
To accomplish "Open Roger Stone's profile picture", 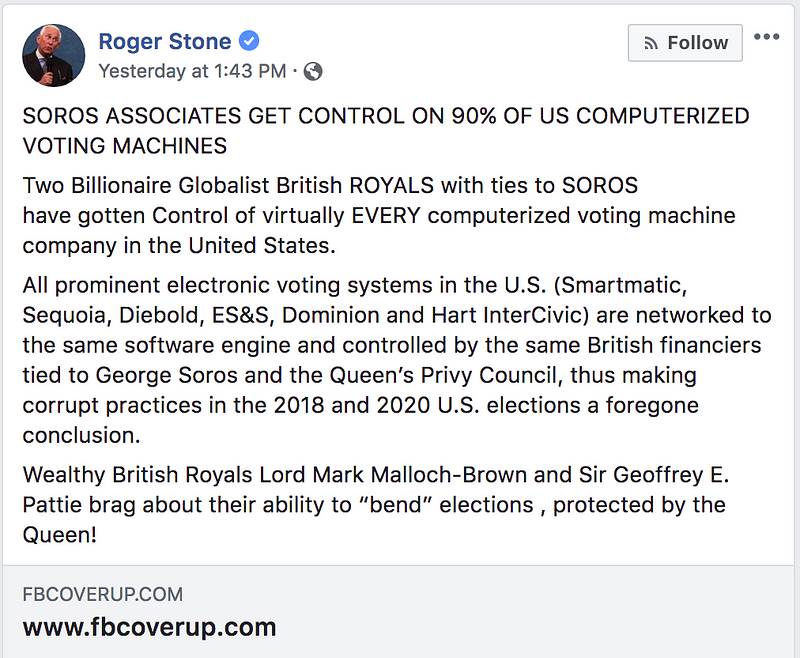I will tap(54, 55).
